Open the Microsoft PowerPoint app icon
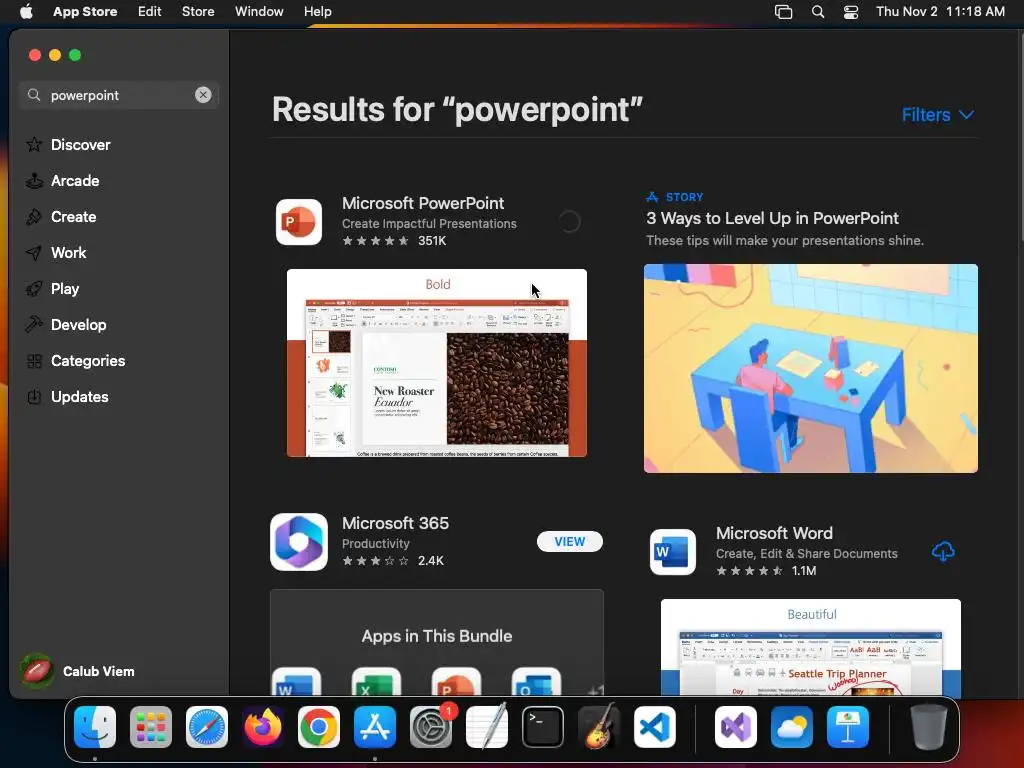 (299, 222)
